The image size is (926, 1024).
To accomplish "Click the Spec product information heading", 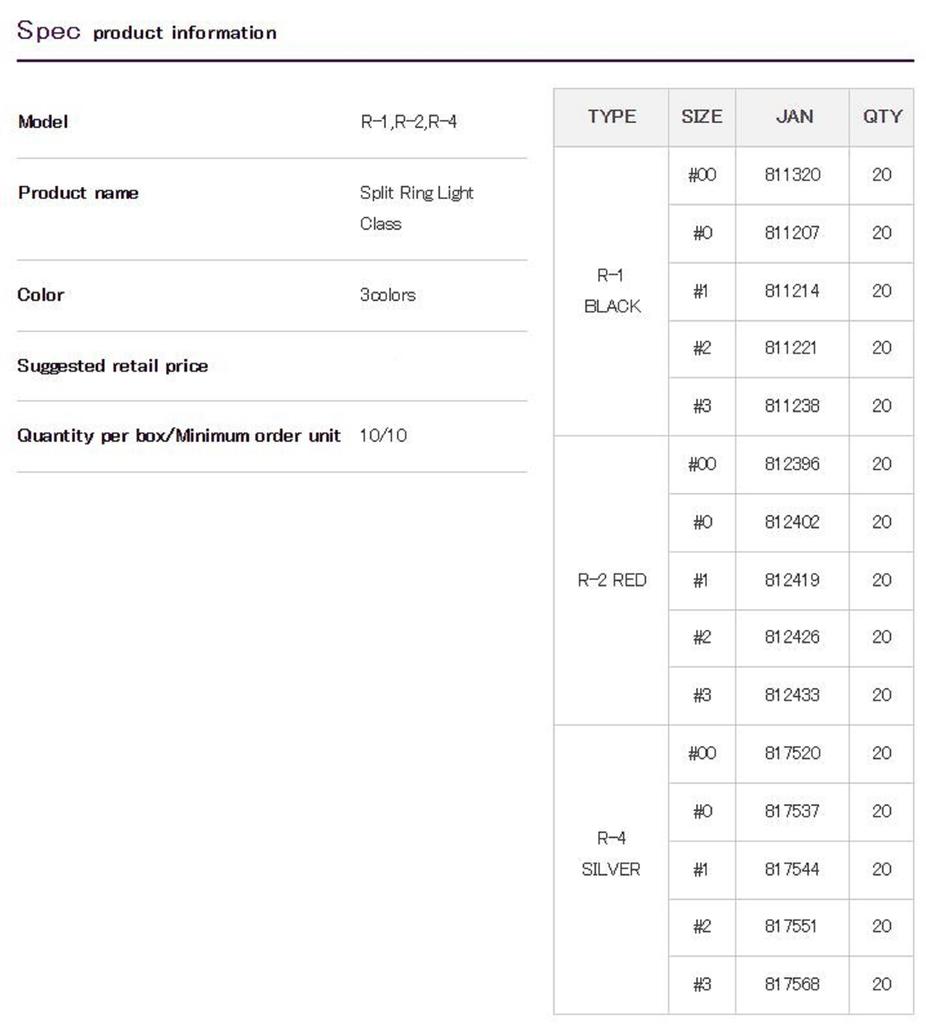I will [147, 31].
